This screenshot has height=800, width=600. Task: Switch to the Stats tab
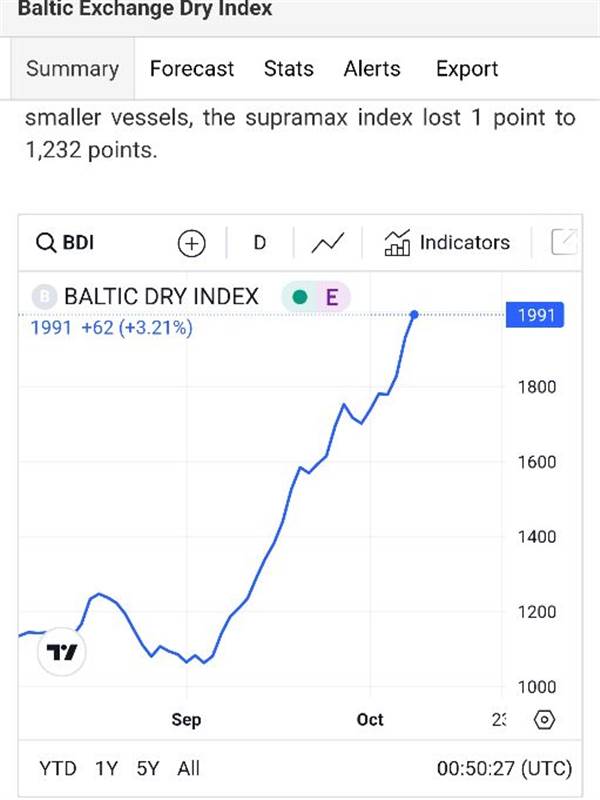pyautogui.click(x=289, y=68)
